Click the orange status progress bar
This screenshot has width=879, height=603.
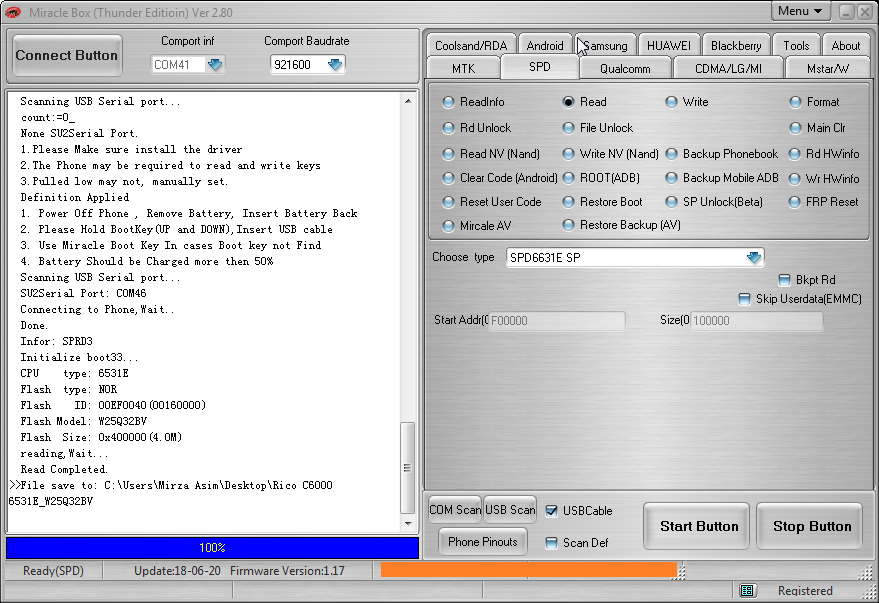pyautogui.click(x=529, y=570)
